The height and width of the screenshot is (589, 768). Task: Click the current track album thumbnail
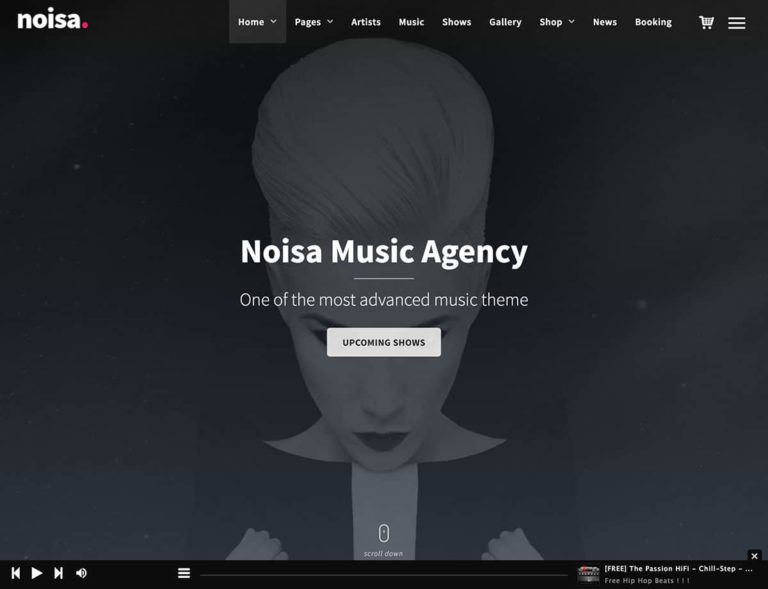[x=588, y=574]
